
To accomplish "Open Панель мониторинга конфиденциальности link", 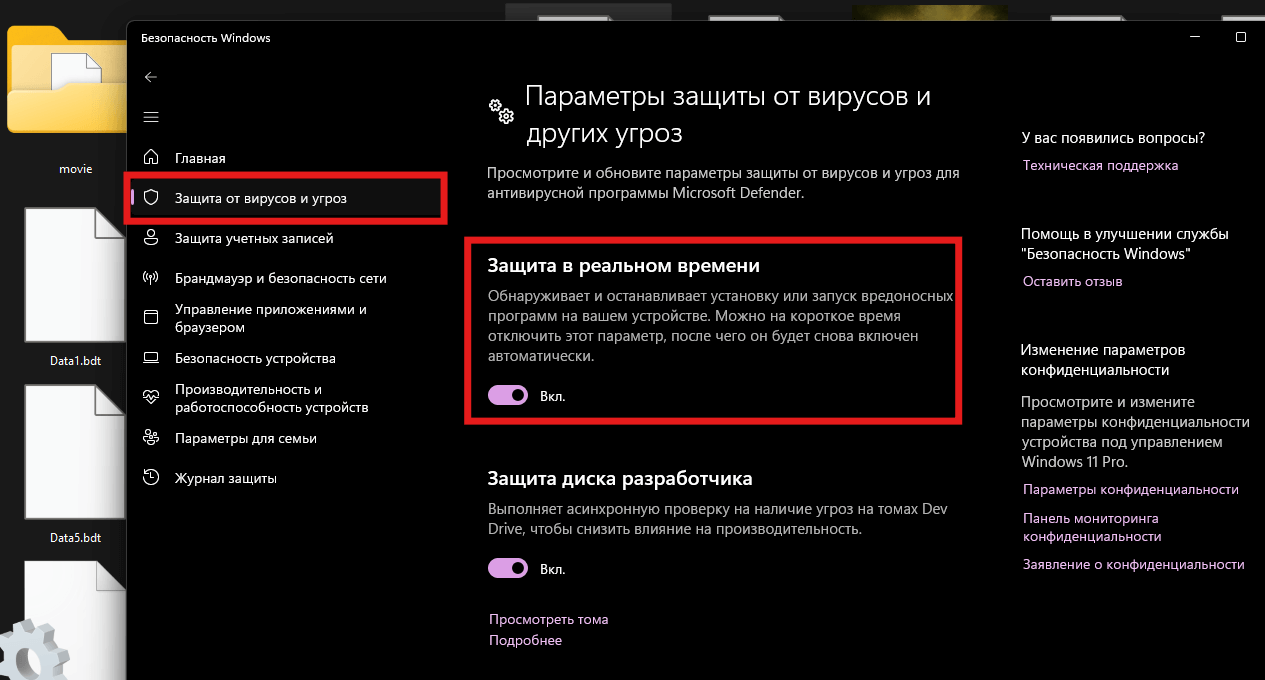I will click(1092, 527).
